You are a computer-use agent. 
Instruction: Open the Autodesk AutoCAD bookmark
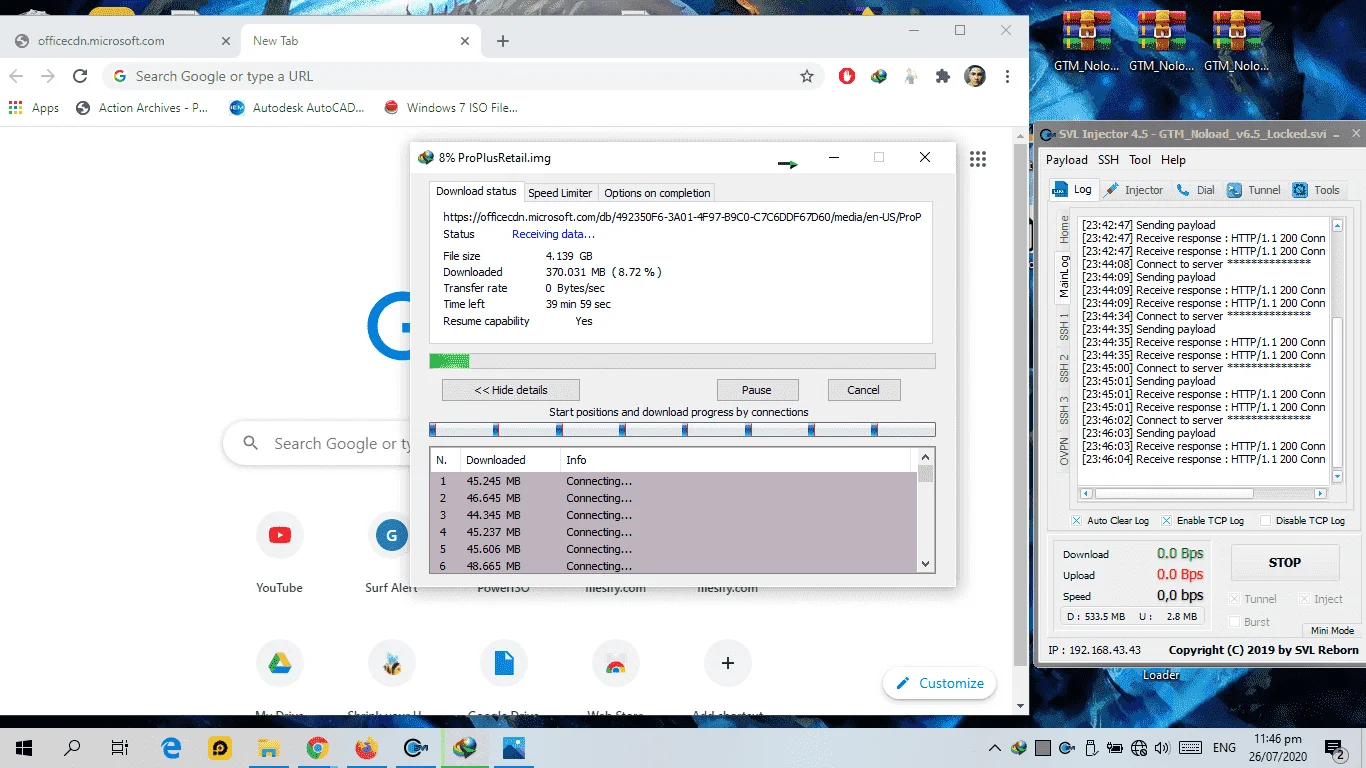pyautogui.click(x=297, y=108)
